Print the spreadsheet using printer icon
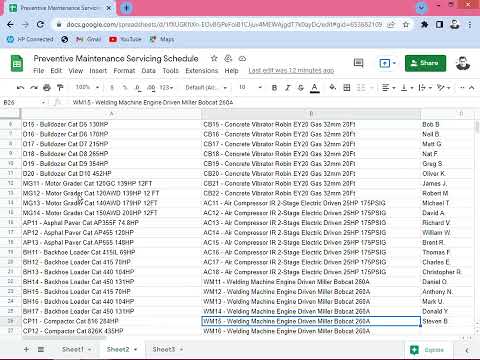This screenshot has height=360, width=480. pyautogui.click(x=47, y=88)
